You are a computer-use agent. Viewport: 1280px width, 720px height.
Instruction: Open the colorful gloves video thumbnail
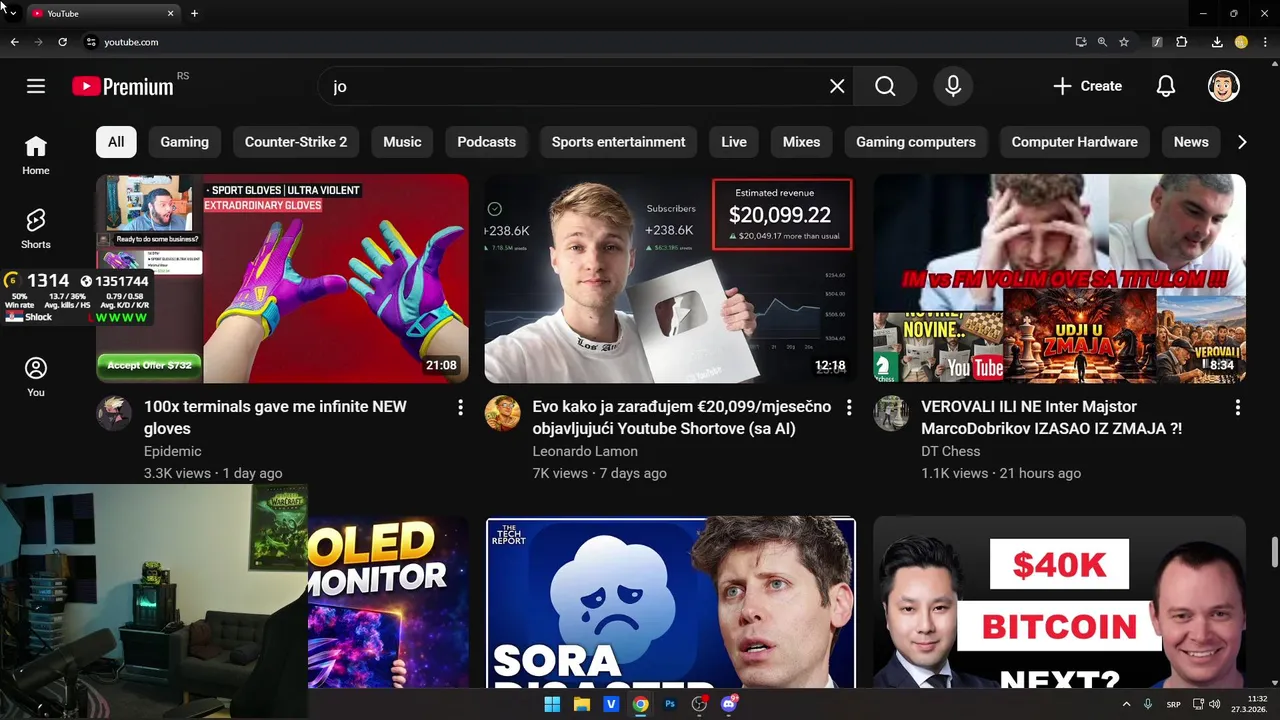(x=282, y=279)
